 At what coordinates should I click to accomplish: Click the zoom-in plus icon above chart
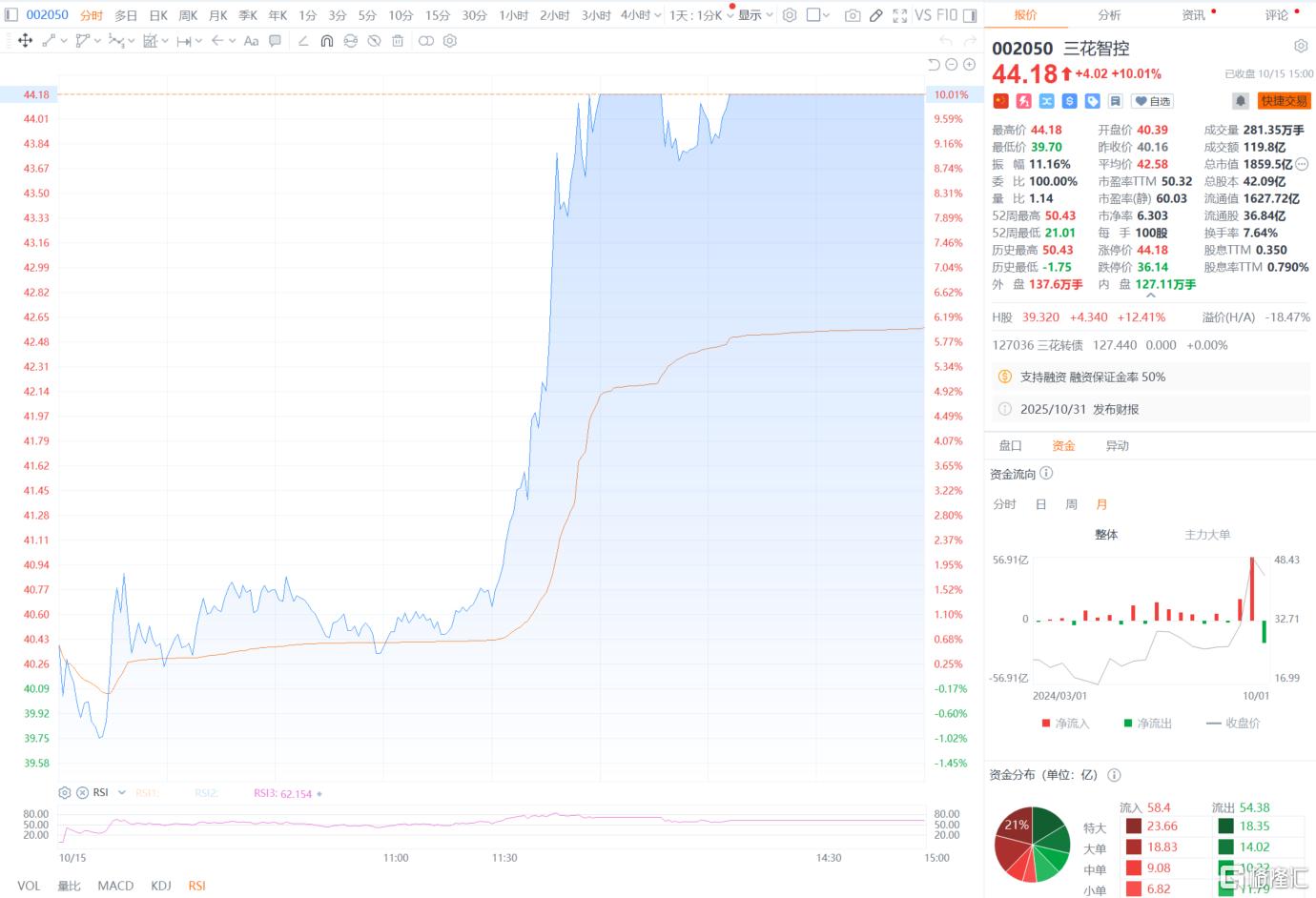pos(969,65)
